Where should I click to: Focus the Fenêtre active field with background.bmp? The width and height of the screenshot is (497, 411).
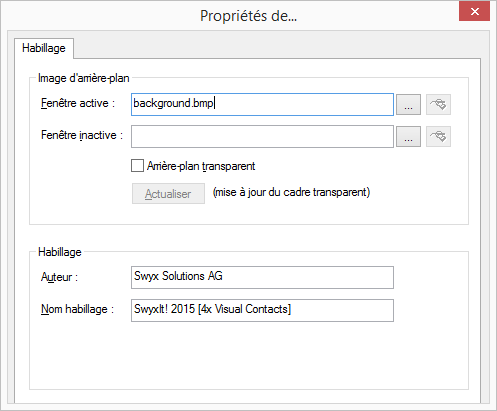[x=262, y=105]
